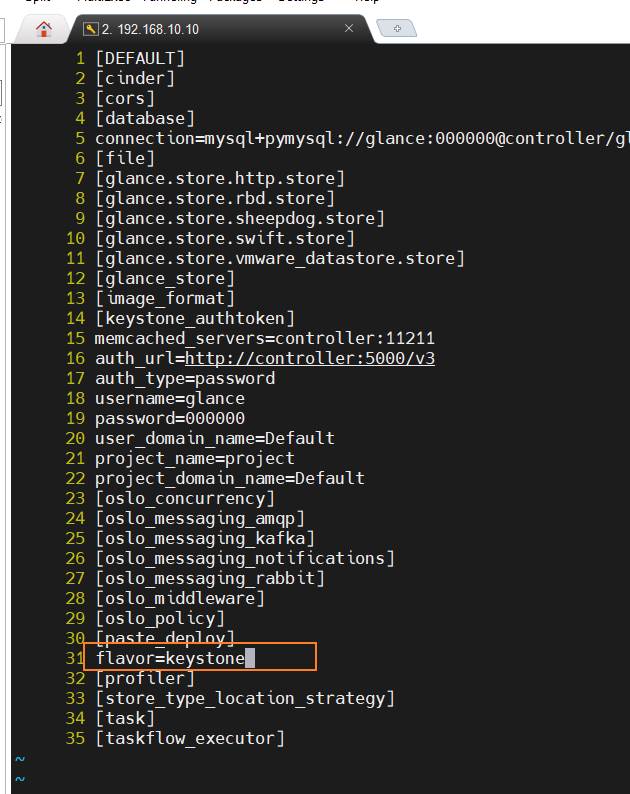Click the [glance.store.vmware_datastore.store] line
Image resolution: width=630 pixels, height=794 pixels.
[280, 258]
